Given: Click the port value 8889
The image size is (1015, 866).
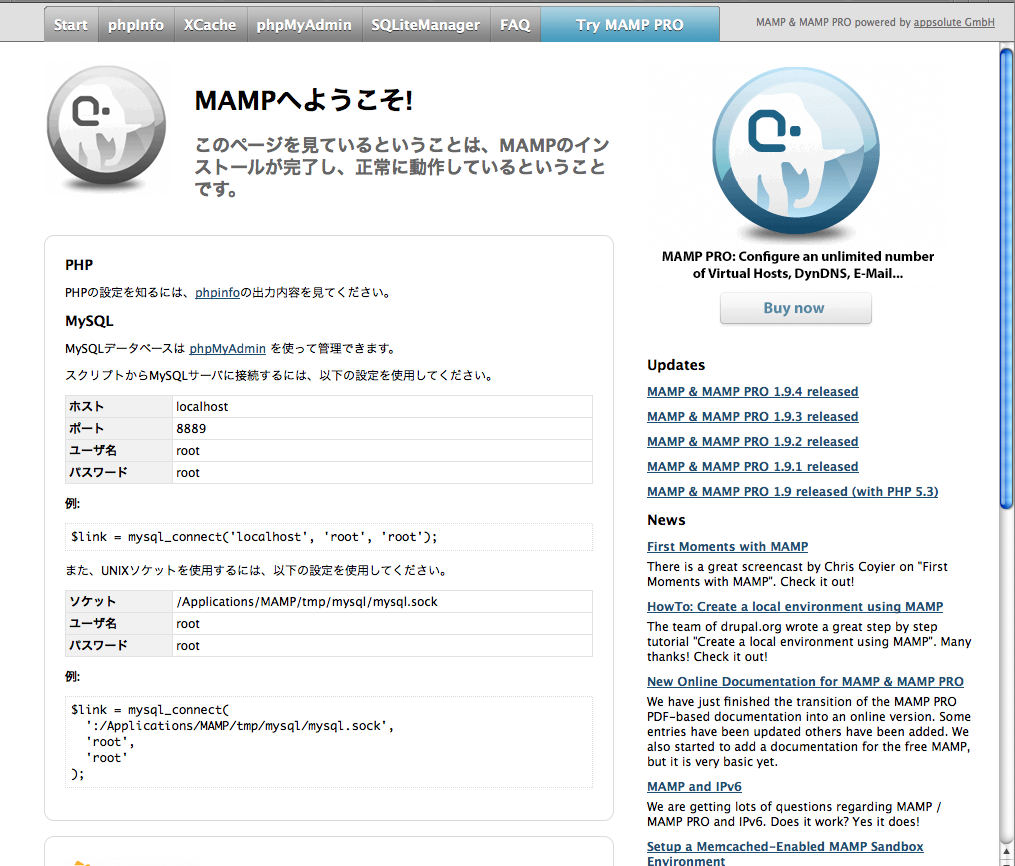Looking at the screenshot, I should (x=382, y=428).
